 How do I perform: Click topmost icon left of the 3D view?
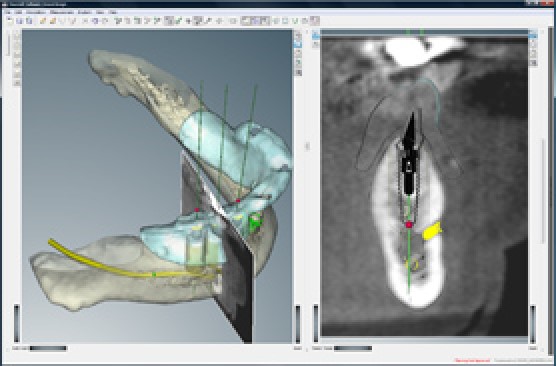click(x=17, y=35)
